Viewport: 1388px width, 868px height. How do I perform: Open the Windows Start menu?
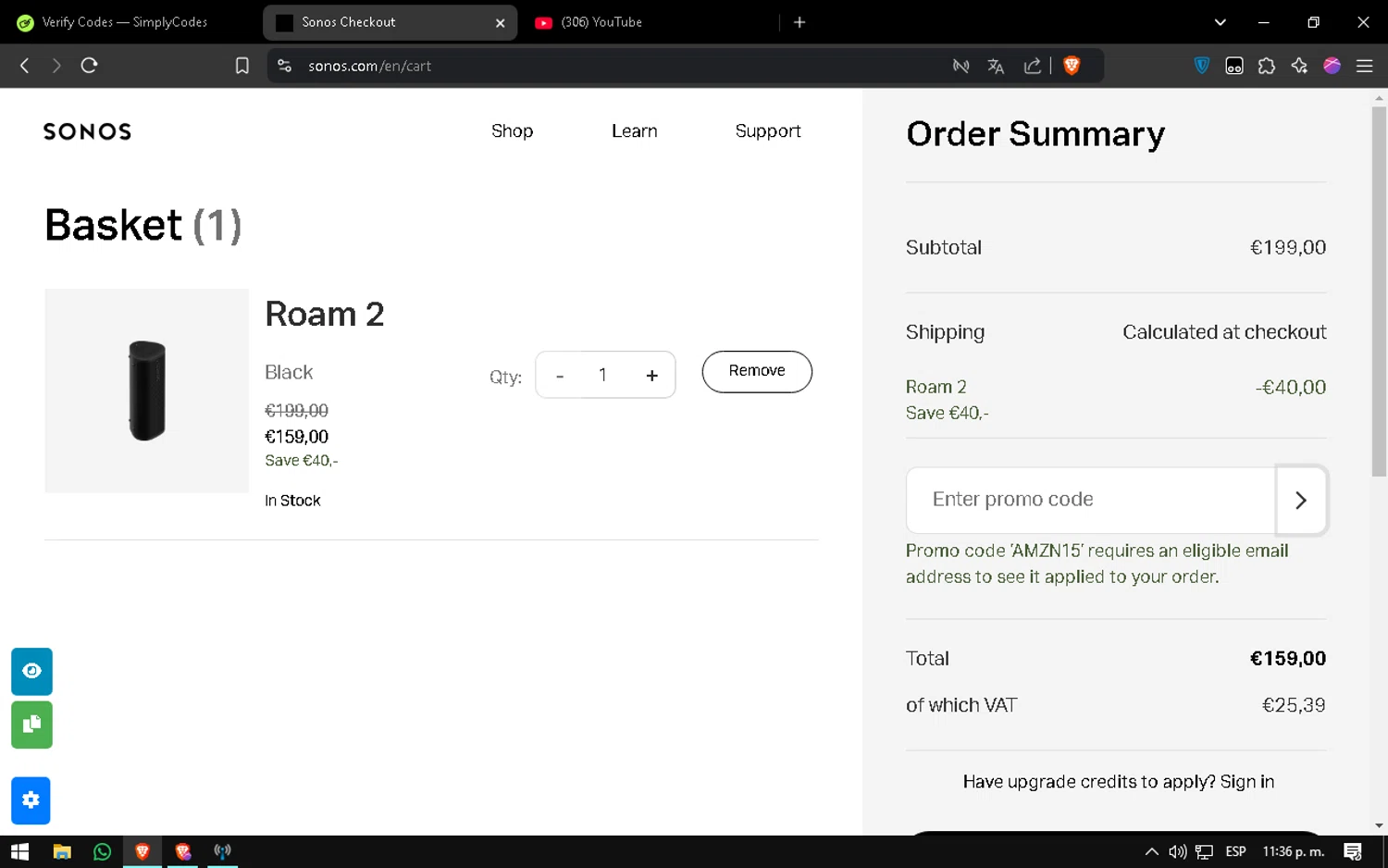[x=20, y=851]
